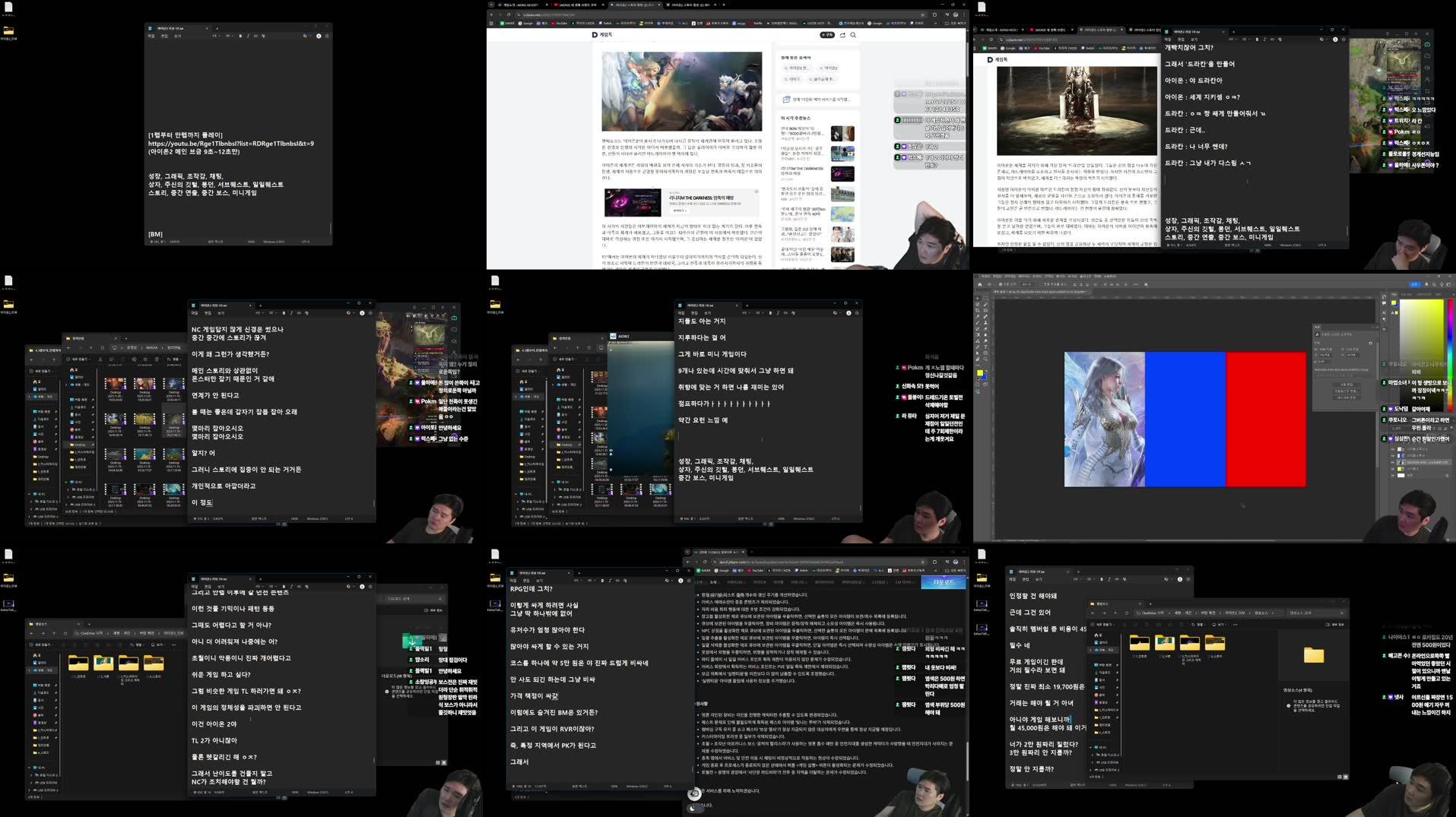The height and width of the screenshot is (817, 1456).
Task: Open Notepad settings via the gear icon
Action: pyautogui.click(x=327, y=36)
